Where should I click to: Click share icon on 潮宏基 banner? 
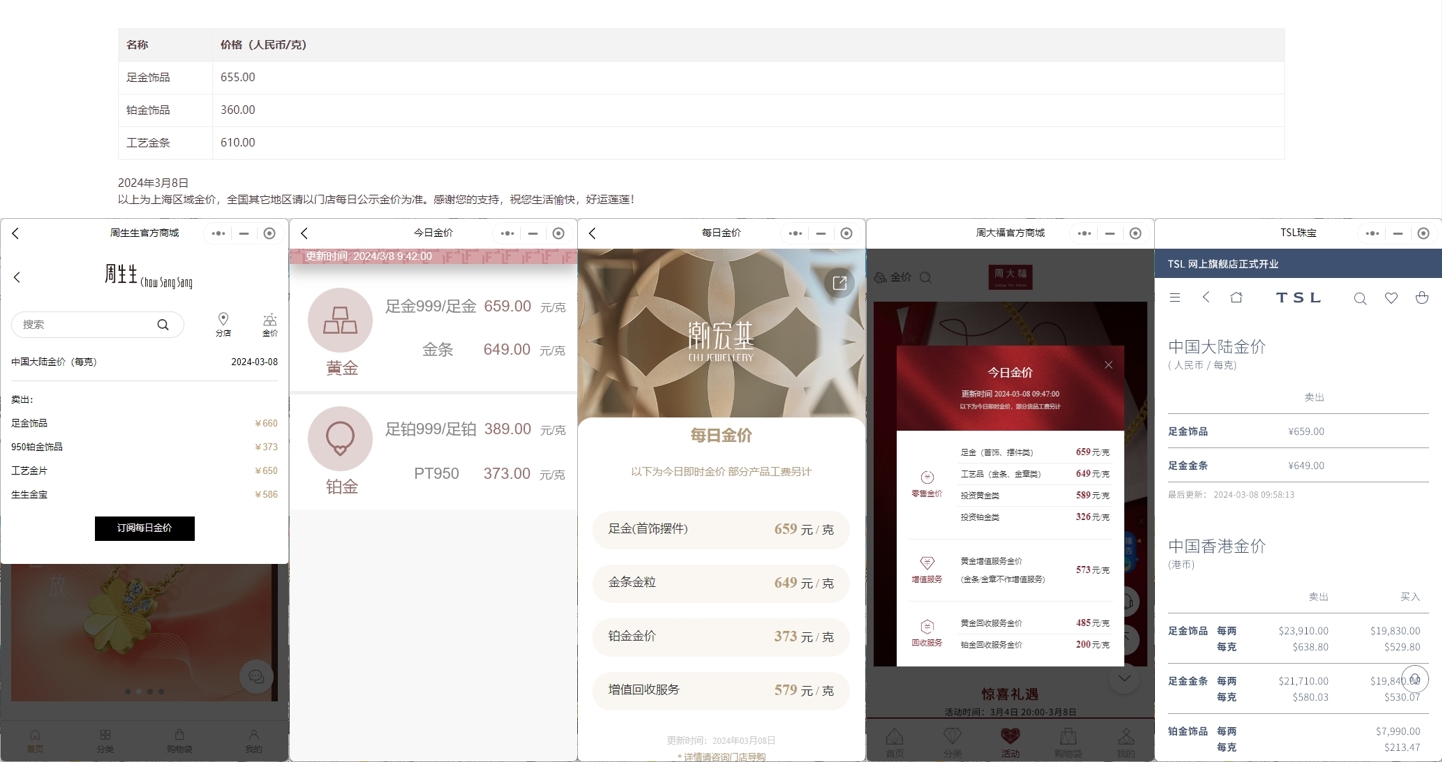[x=840, y=283]
